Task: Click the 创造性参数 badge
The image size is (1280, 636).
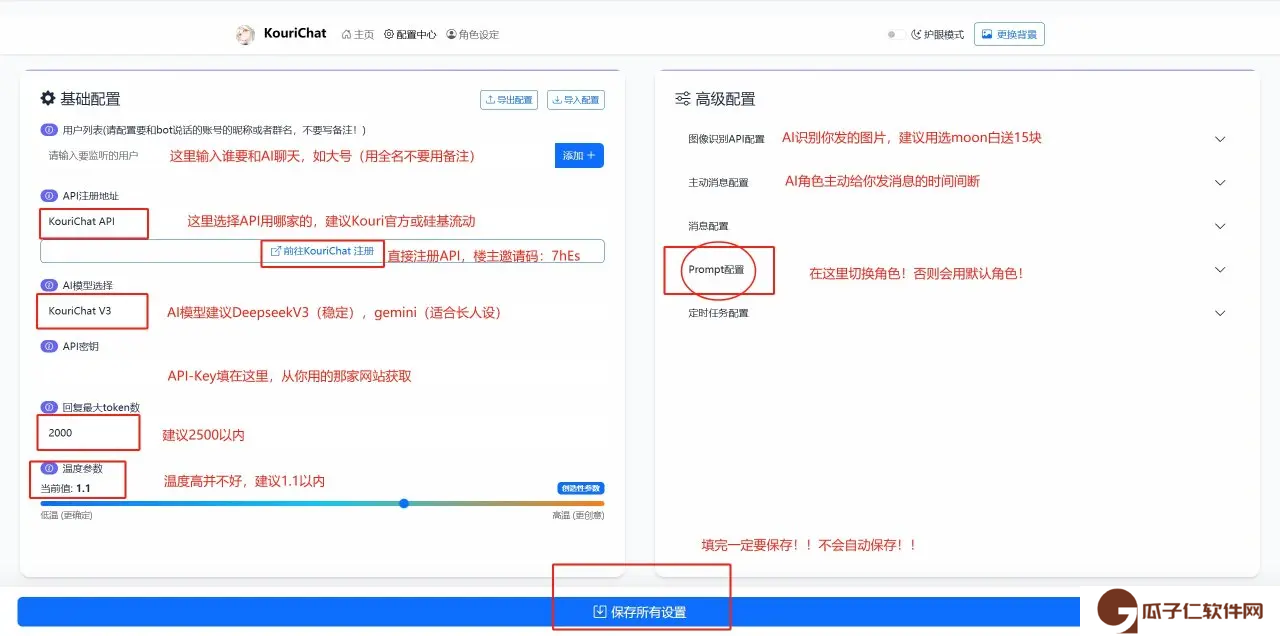Action: pyautogui.click(x=581, y=488)
